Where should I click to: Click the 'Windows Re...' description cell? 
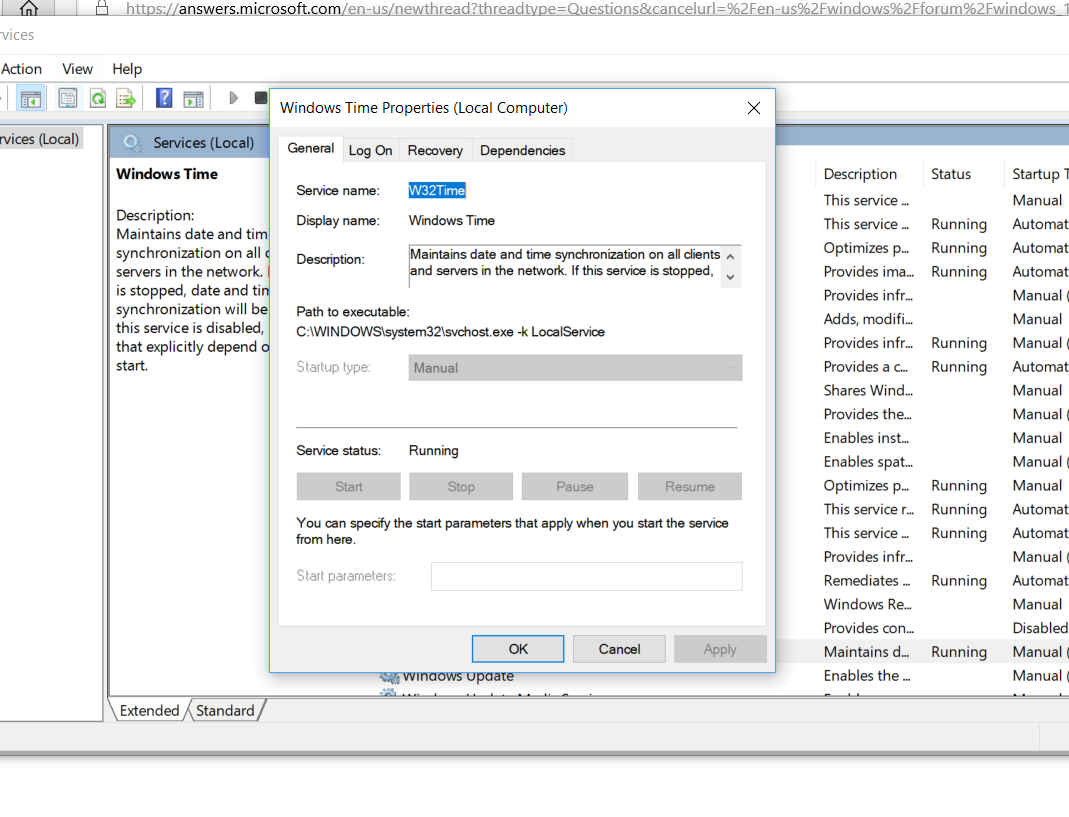click(867, 604)
